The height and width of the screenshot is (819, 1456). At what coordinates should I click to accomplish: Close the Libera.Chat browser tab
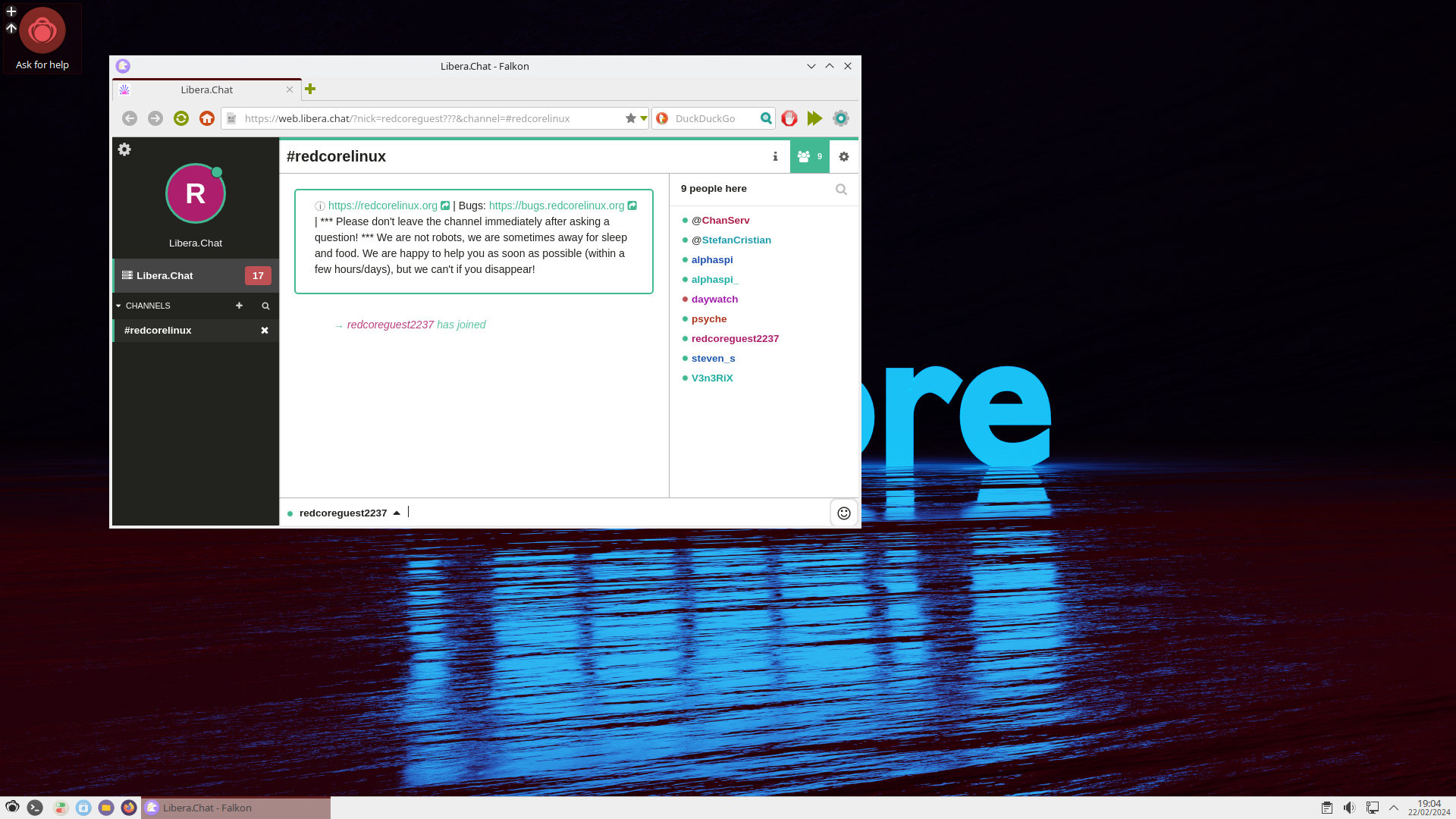pos(290,89)
